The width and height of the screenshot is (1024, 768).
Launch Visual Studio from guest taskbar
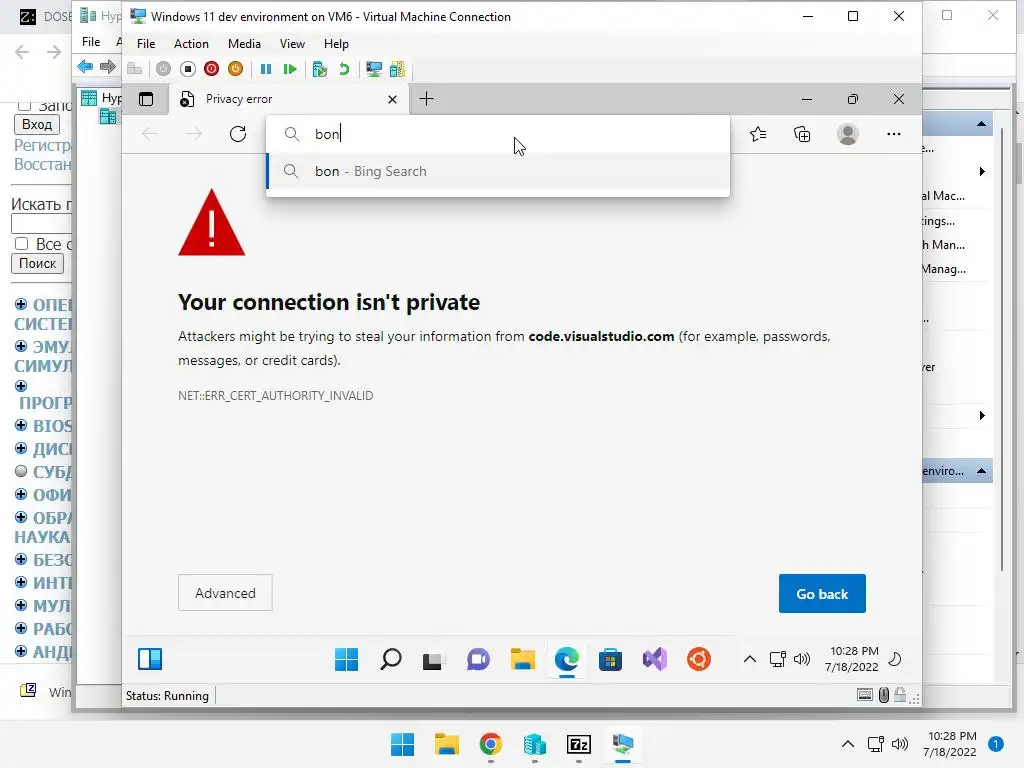coord(654,659)
